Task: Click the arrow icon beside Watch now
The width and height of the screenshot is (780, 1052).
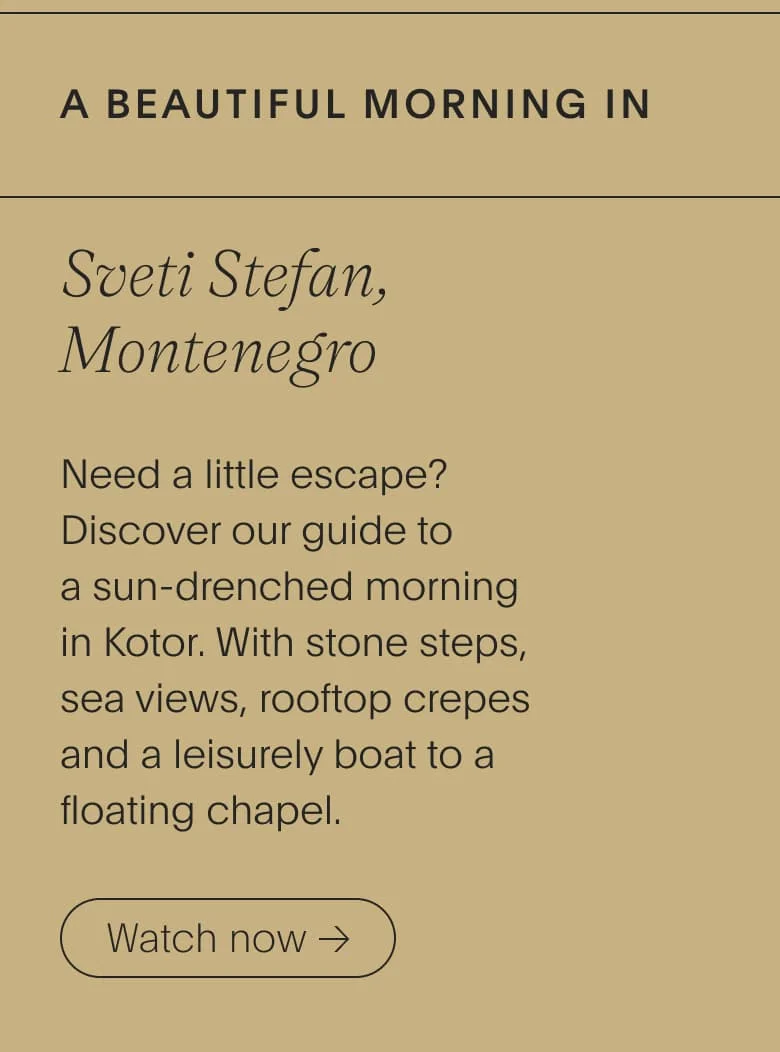Action: [333, 939]
